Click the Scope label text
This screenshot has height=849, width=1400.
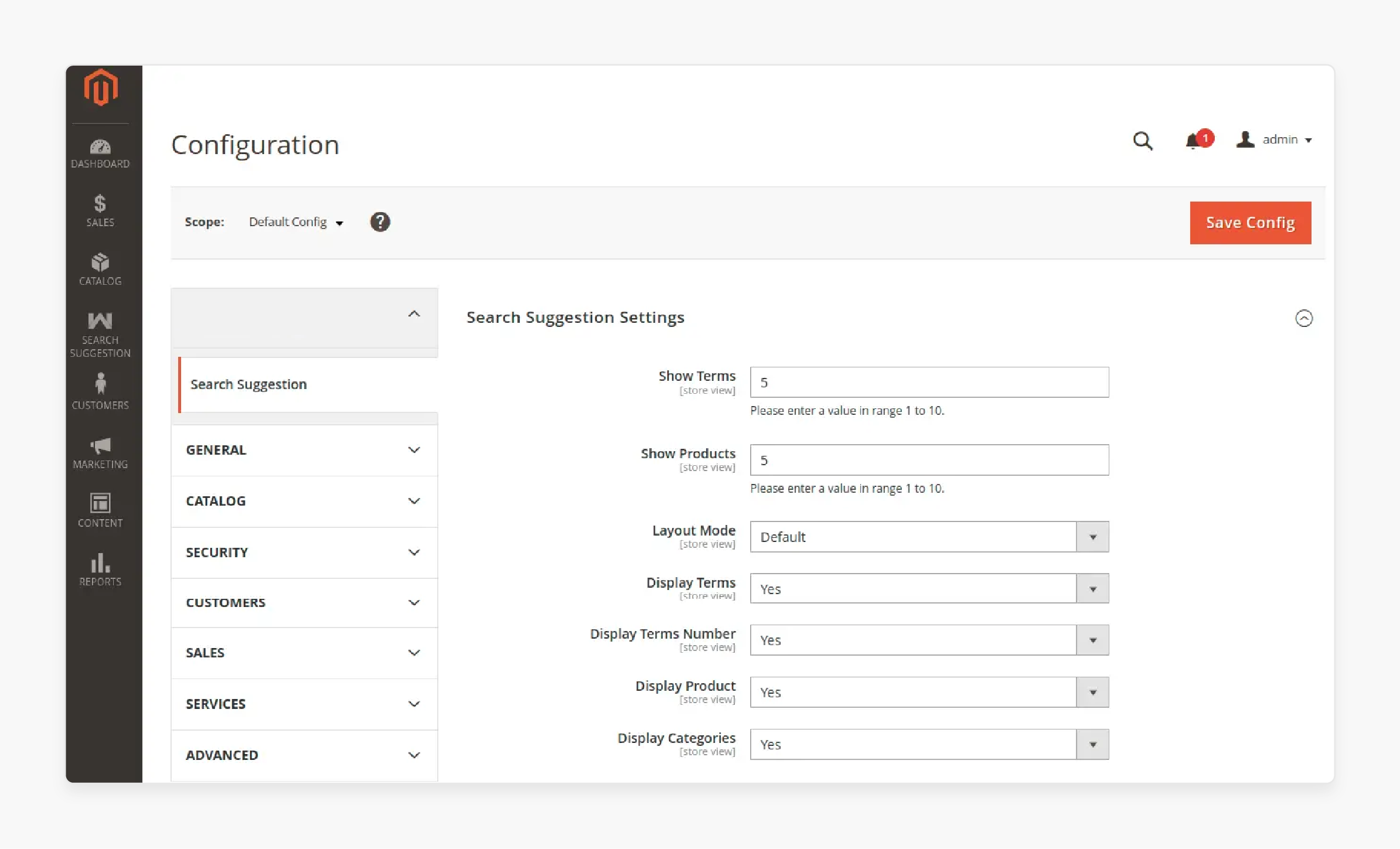[205, 222]
